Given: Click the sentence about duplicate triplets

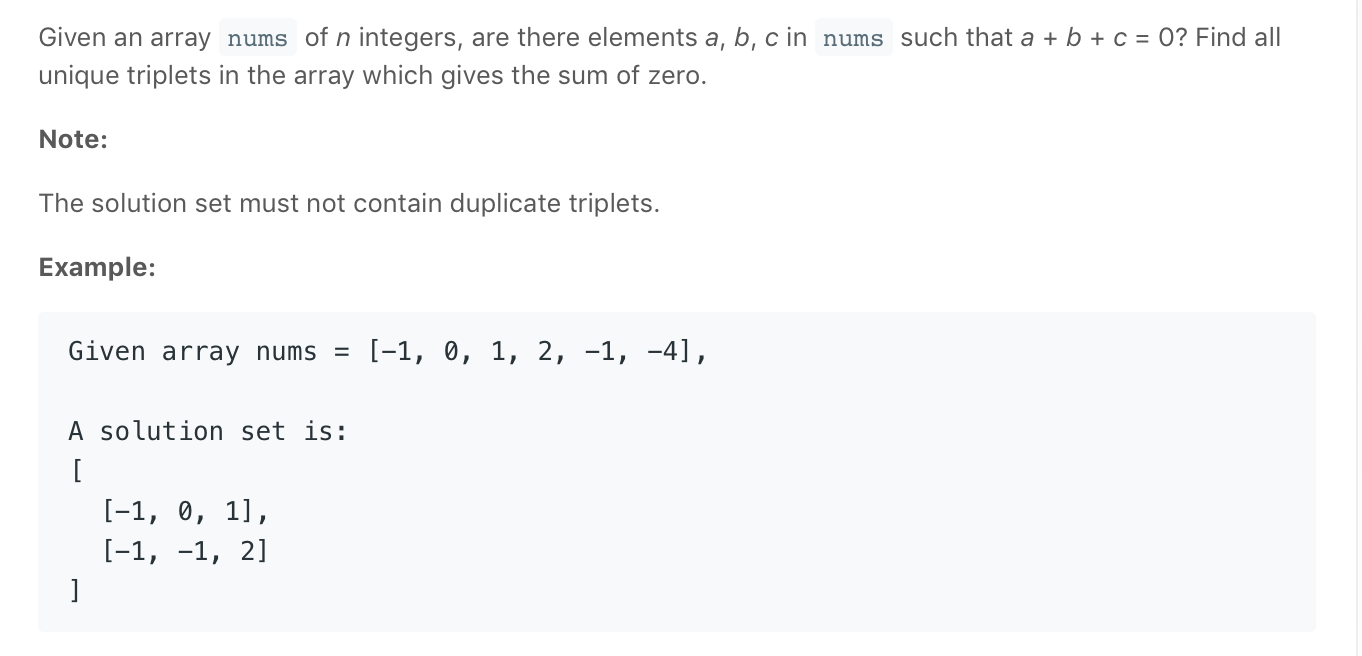Looking at the screenshot, I should 349,204.
